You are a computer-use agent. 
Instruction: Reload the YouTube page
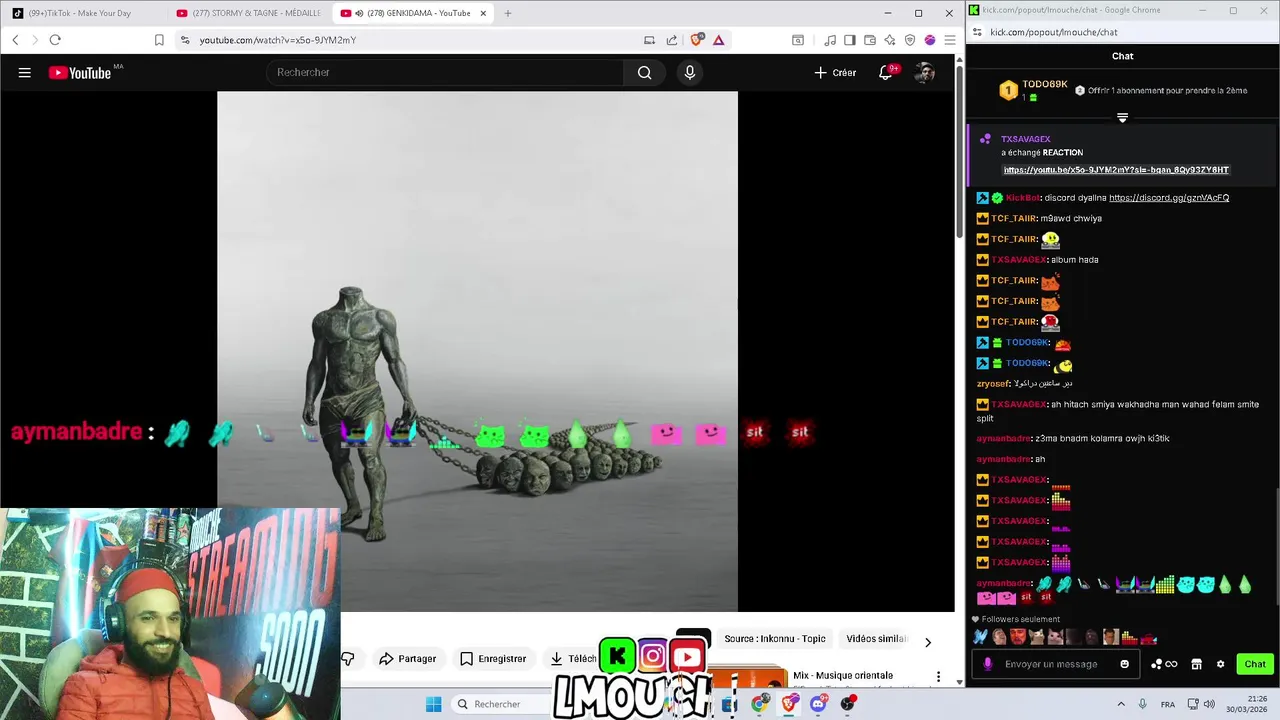click(x=55, y=40)
